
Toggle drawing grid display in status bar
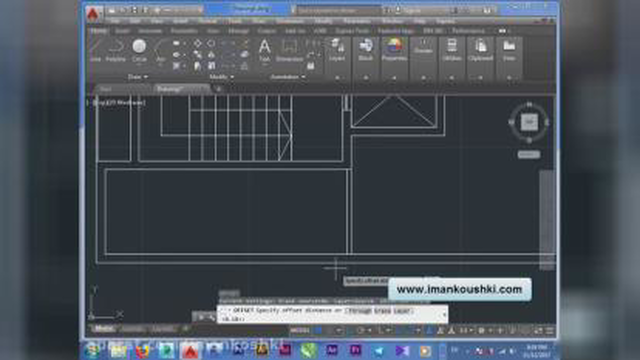tap(319, 330)
